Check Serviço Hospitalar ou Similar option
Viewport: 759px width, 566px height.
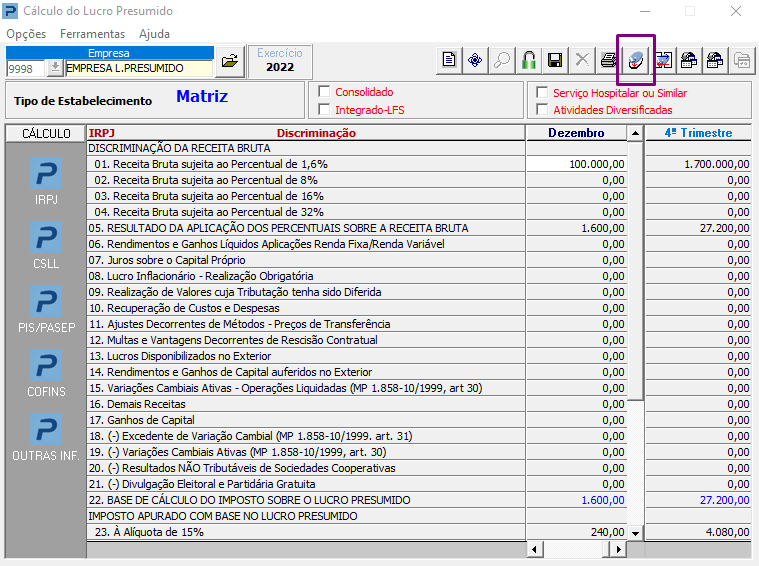542,92
